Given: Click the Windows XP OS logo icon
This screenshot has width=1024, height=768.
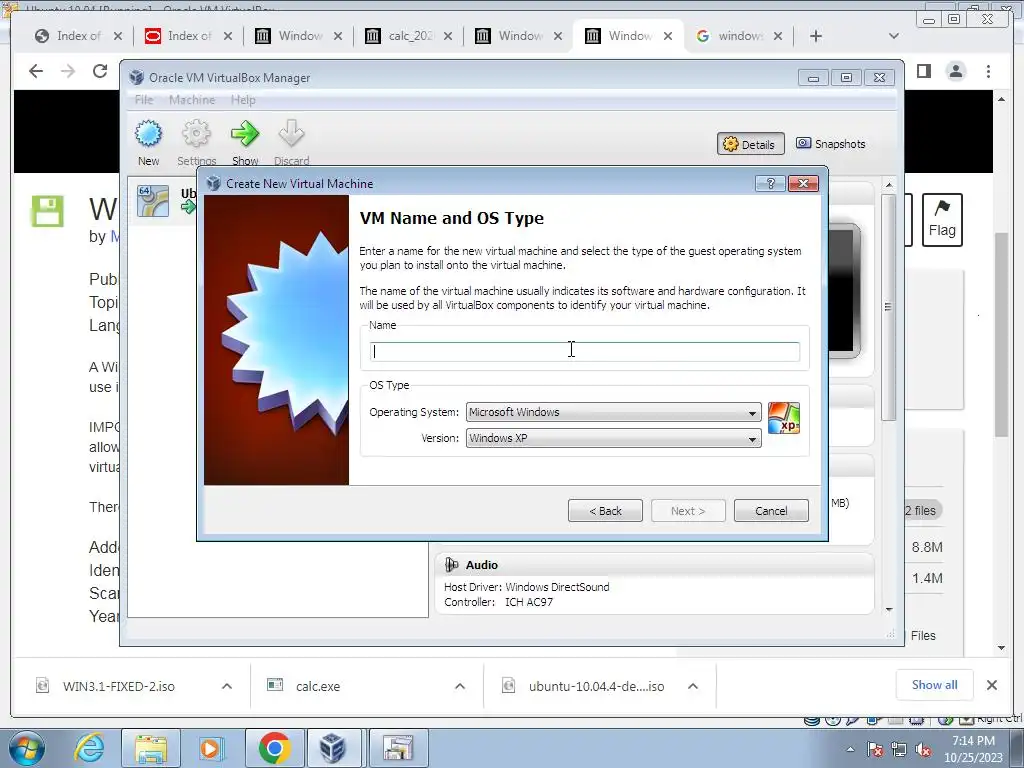Looking at the screenshot, I should point(784,419).
